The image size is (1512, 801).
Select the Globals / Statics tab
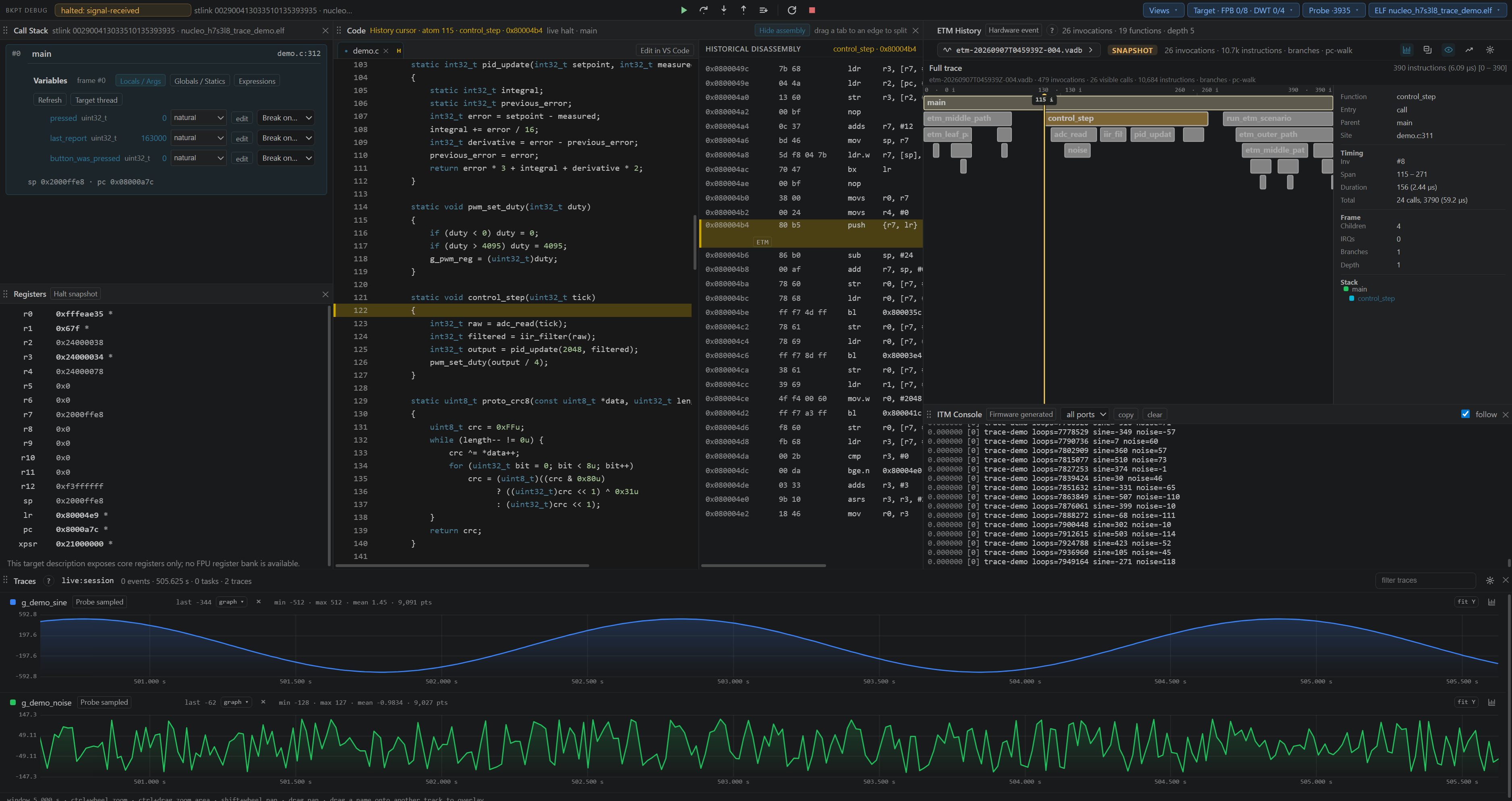tap(199, 81)
